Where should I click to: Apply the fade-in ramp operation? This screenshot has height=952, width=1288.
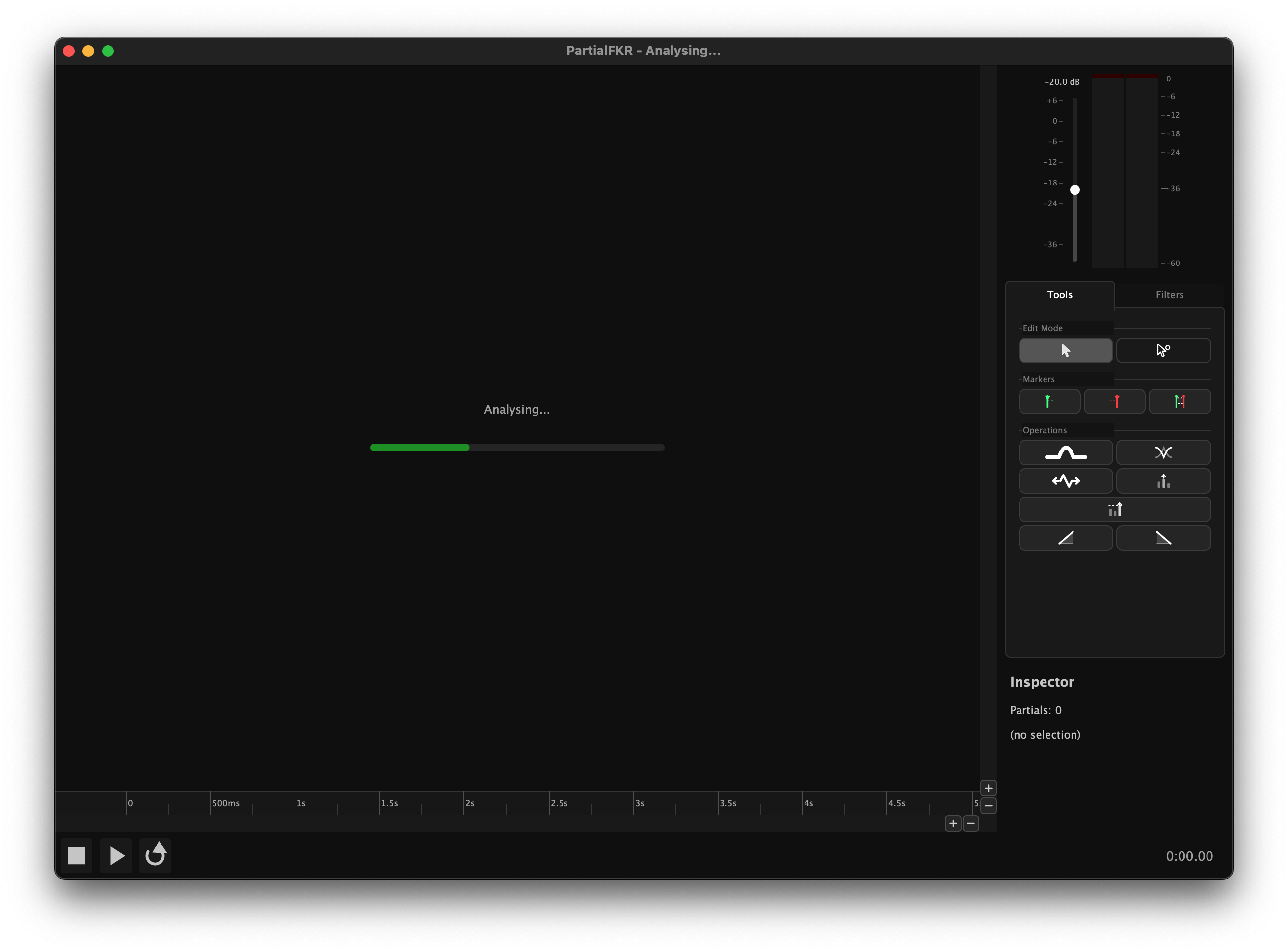click(x=1065, y=538)
